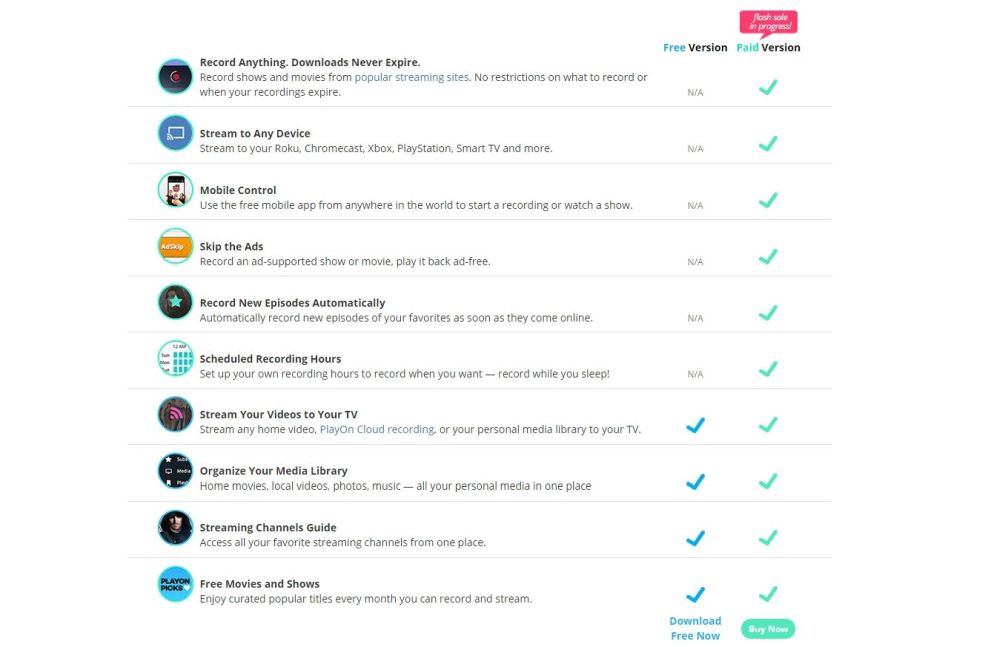Click the star icon for Record New Episodes
The width and height of the screenshot is (1000, 647).
click(175, 302)
